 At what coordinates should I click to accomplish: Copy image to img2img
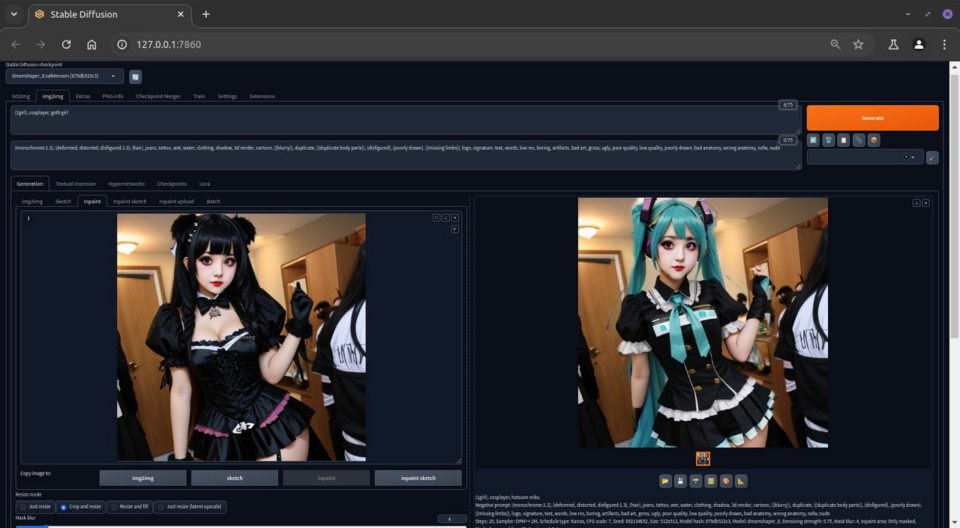coord(143,478)
